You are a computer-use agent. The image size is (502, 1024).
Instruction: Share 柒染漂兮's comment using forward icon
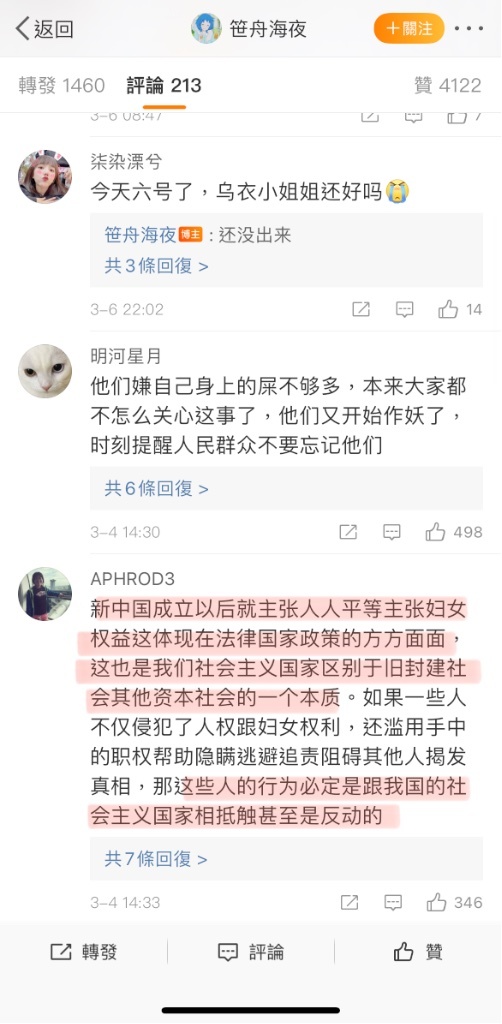[x=361, y=309]
